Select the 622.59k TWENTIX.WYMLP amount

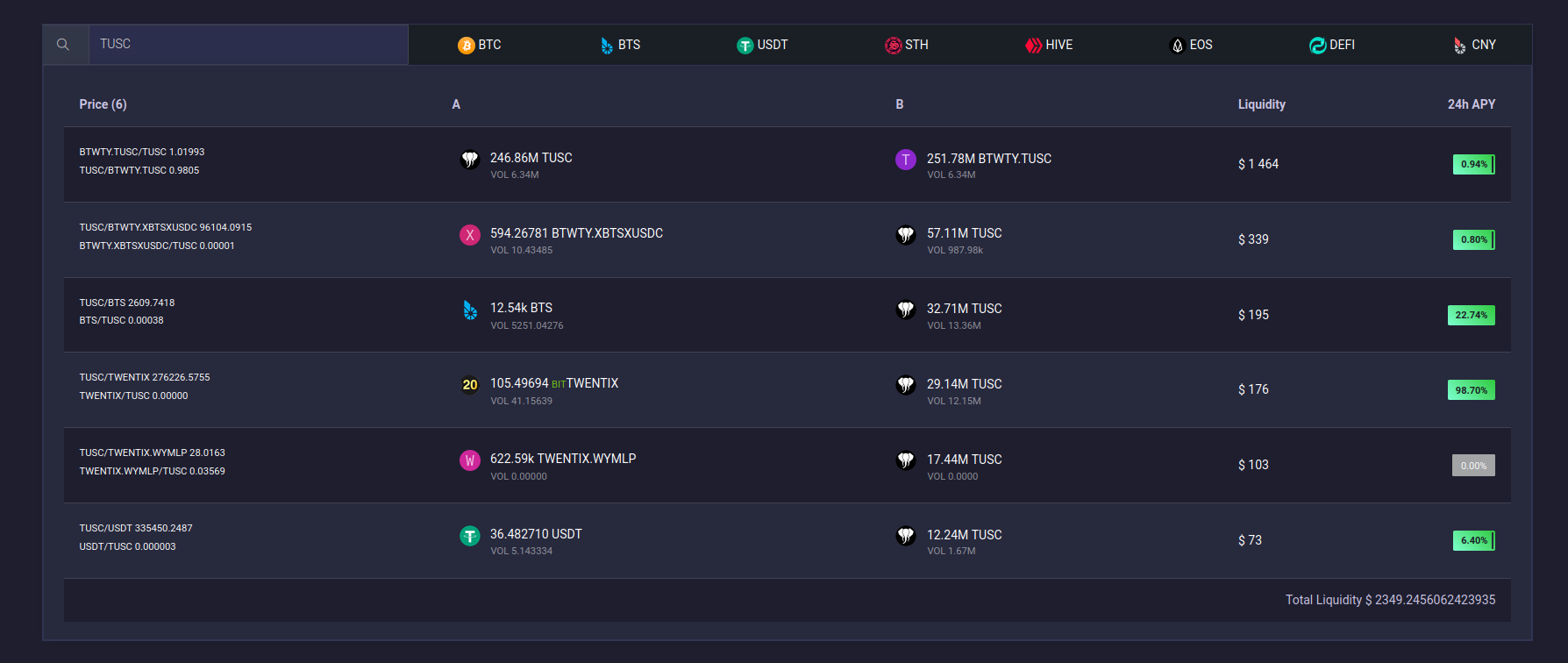(x=563, y=459)
